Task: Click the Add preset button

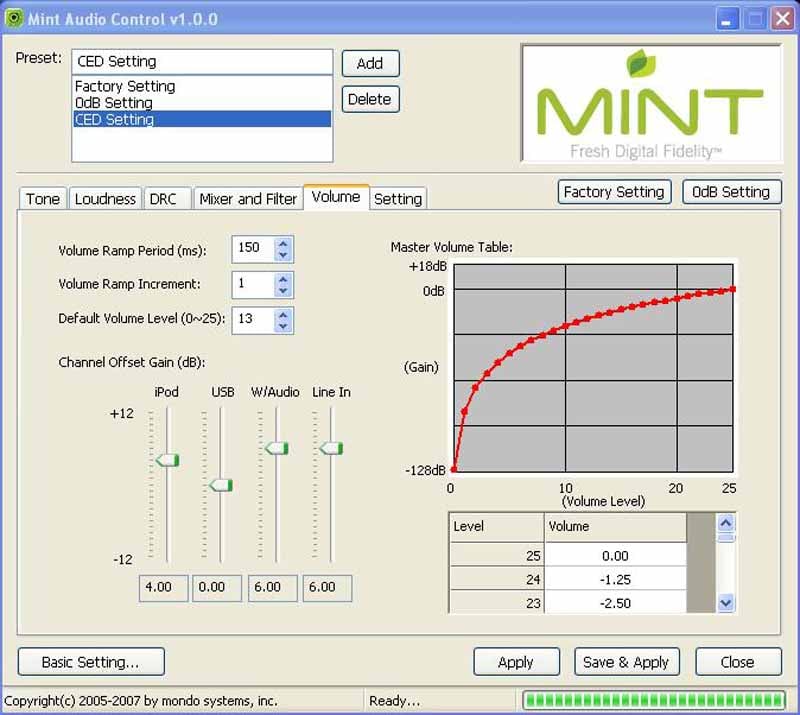Action: coord(370,63)
